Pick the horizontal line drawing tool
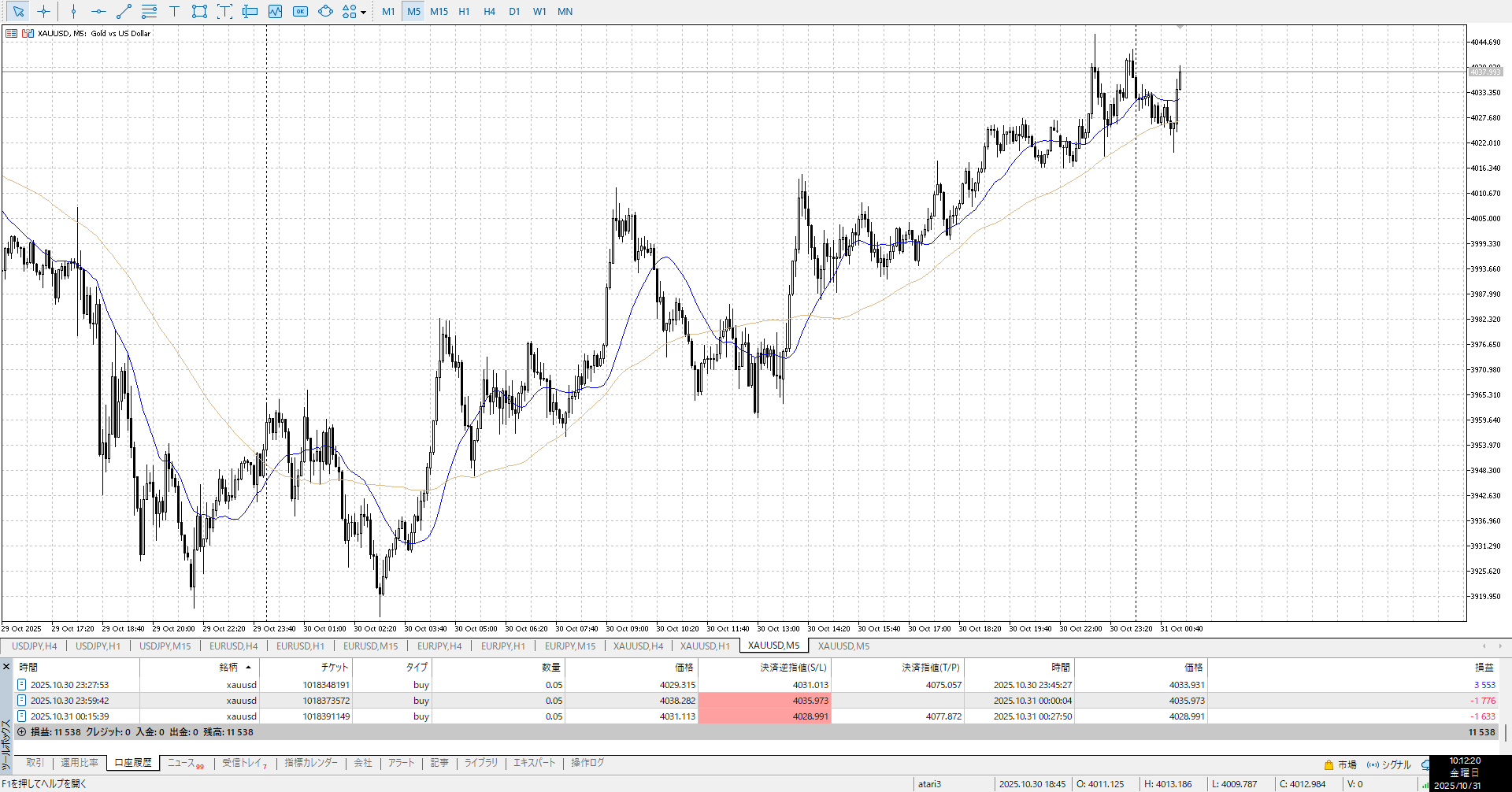Image resolution: width=1512 pixels, height=792 pixels. coord(98,11)
